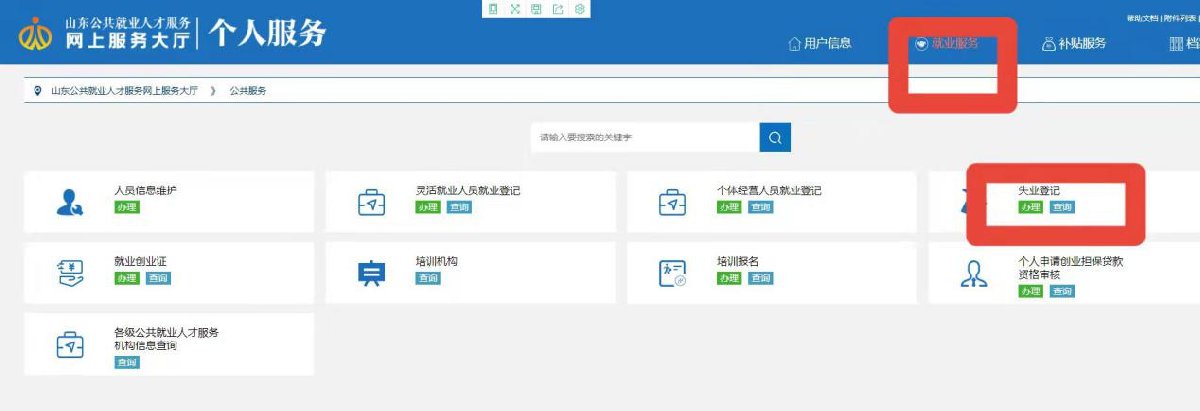The height and width of the screenshot is (411, 1200).
Task: Click the 培训报名 form icon
Action: coord(673,273)
